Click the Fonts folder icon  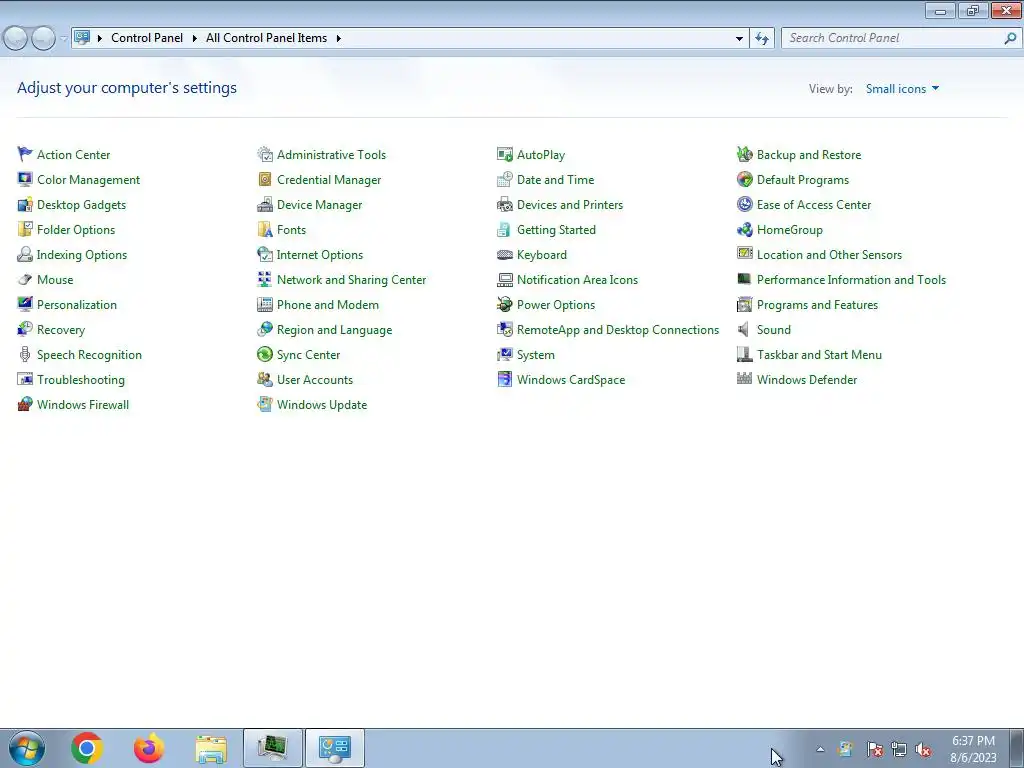[x=264, y=229]
